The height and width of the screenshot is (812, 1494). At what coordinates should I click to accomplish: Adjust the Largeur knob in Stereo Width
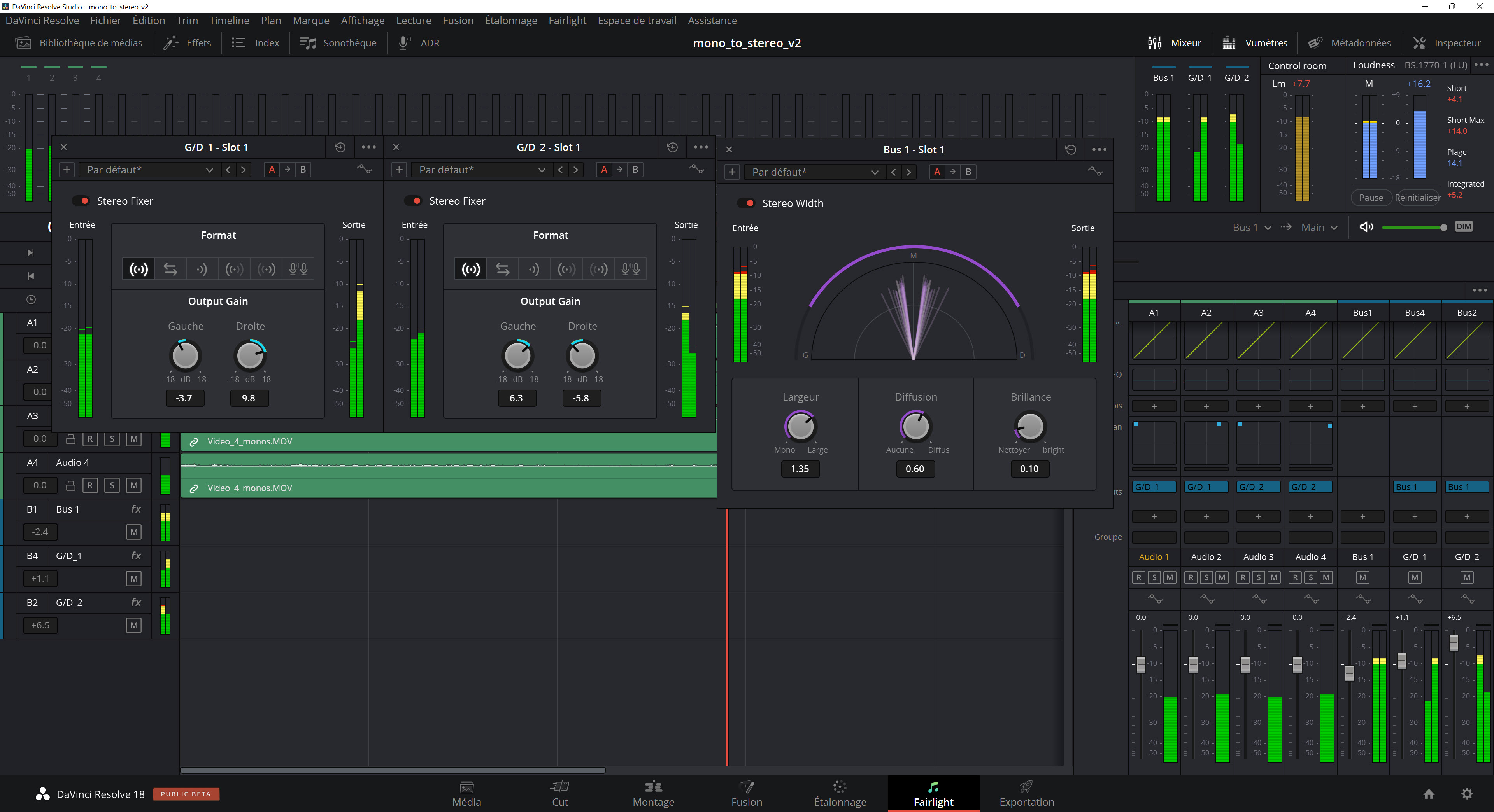(x=800, y=427)
